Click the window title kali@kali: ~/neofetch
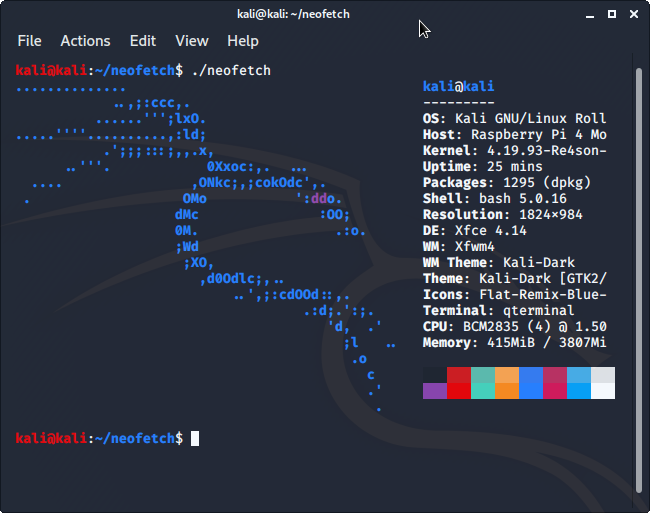 [293, 14]
